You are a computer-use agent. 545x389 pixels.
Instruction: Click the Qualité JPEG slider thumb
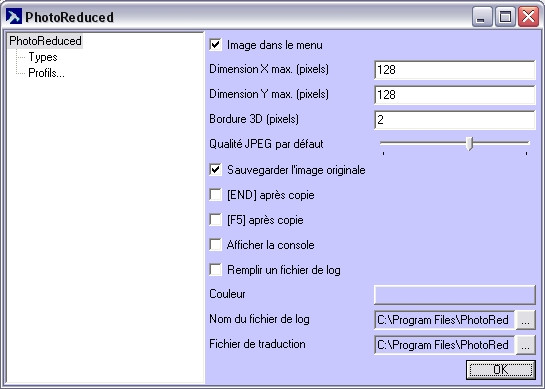point(469,143)
